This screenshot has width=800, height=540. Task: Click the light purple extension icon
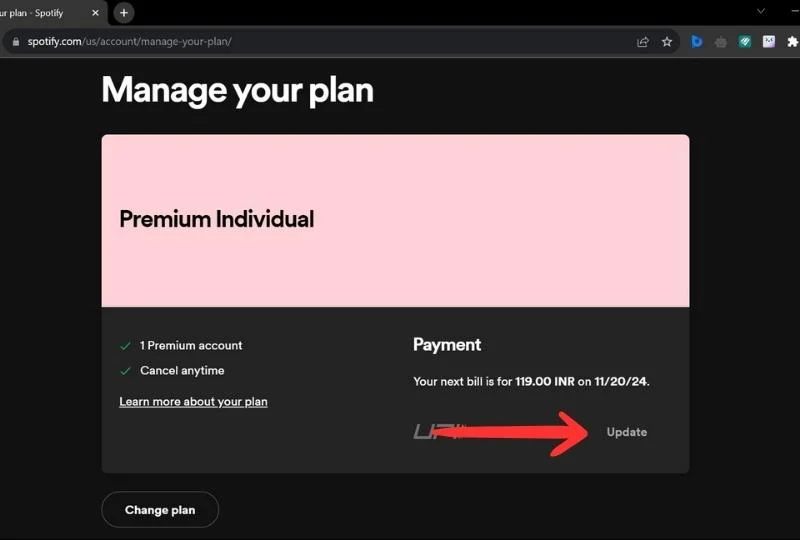[x=769, y=42]
